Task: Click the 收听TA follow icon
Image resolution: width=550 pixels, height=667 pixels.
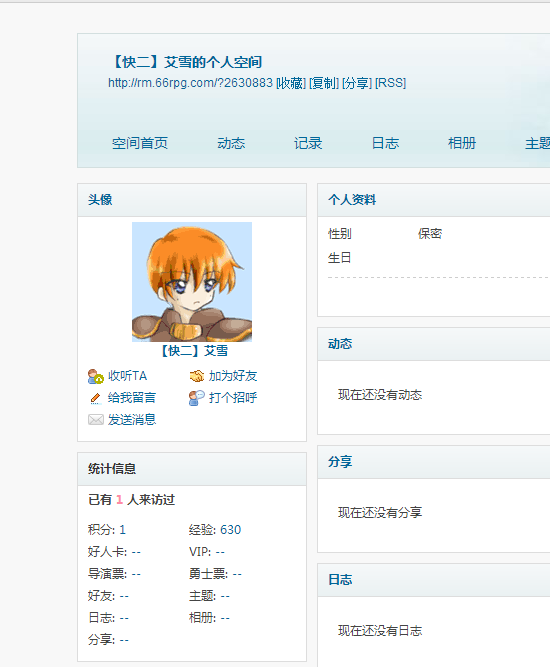Action: pos(96,376)
